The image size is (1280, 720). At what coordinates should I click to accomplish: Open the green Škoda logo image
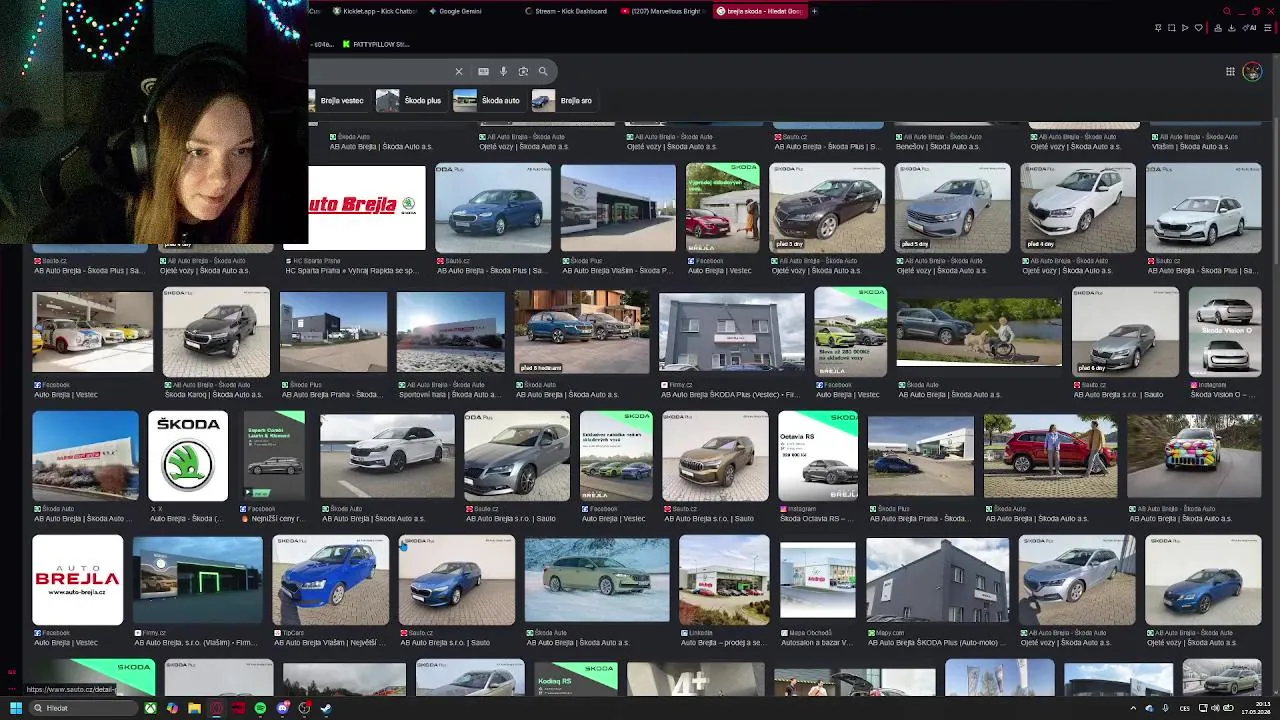point(188,455)
